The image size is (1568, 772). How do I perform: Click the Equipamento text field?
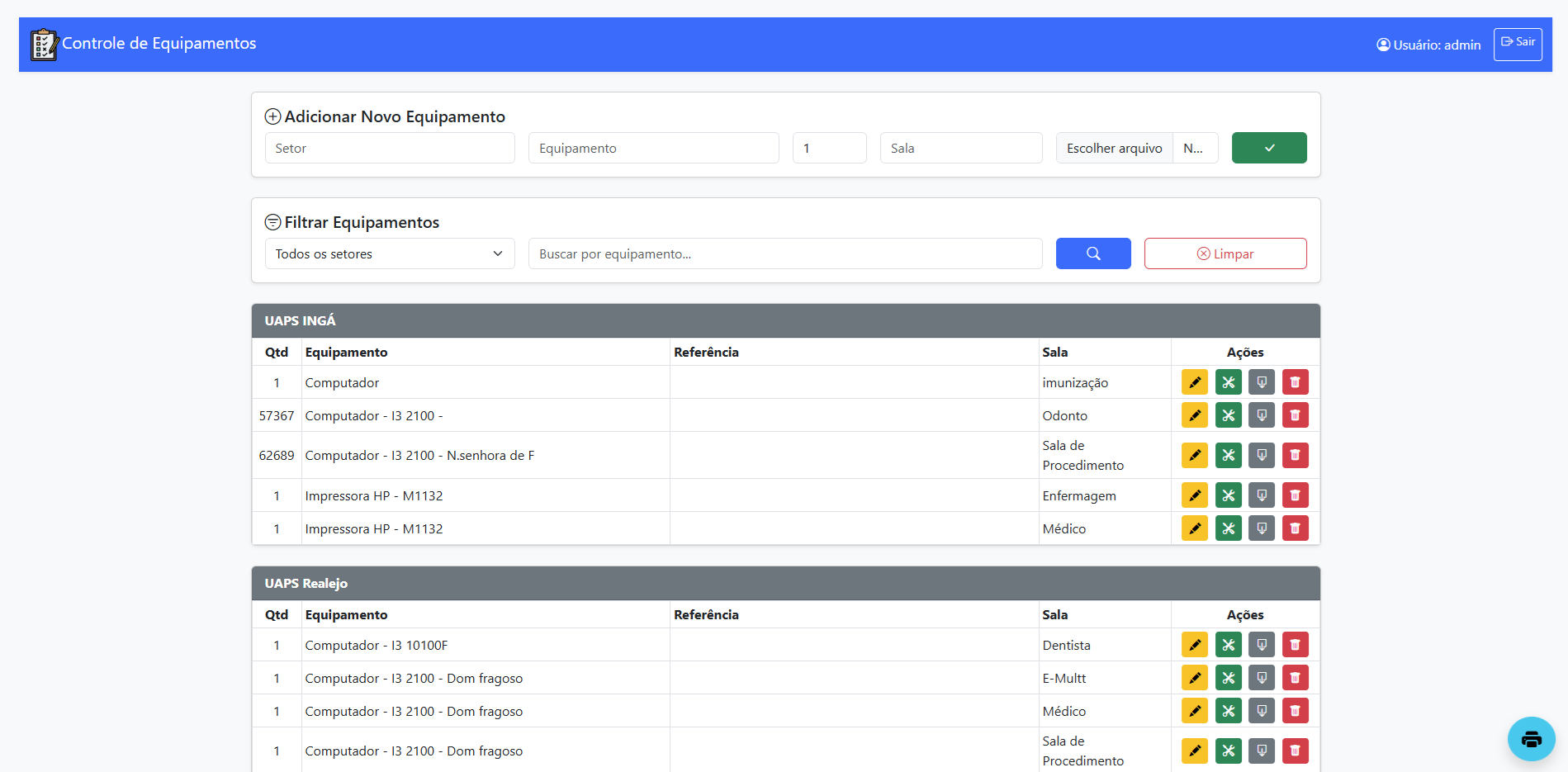pyautogui.click(x=653, y=148)
